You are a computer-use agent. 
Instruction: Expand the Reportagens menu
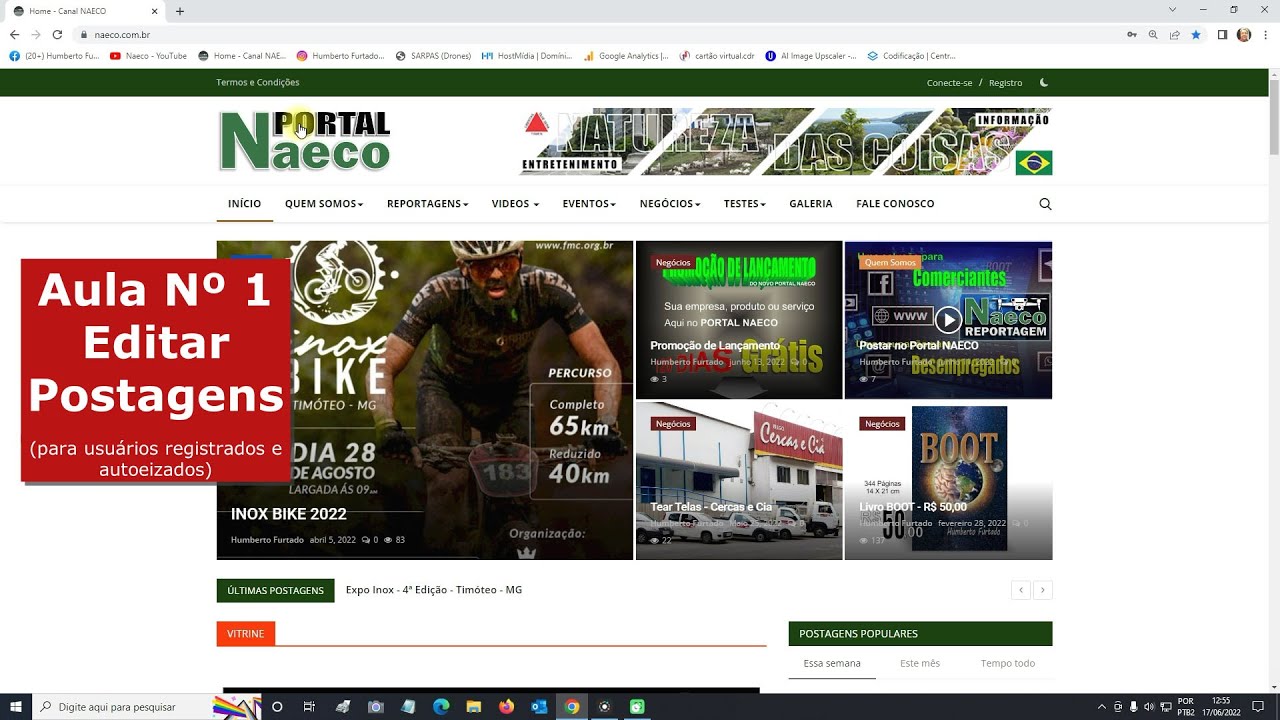[x=428, y=204]
